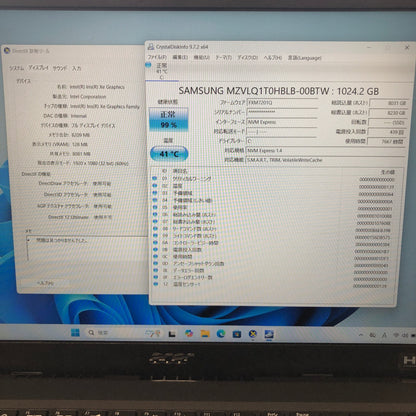
Task: Click the ID column header
Action: (x=164, y=171)
